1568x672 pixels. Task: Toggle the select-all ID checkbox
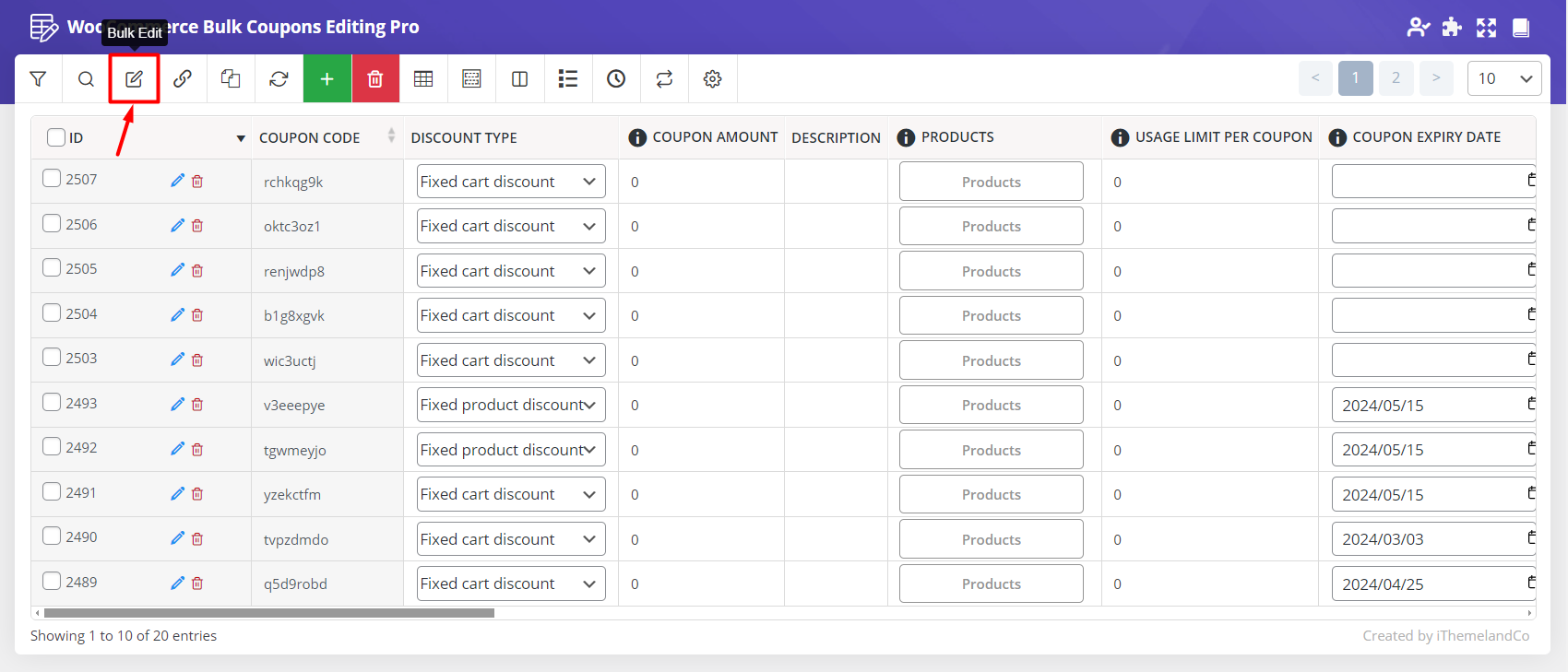pyautogui.click(x=56, y=137)
